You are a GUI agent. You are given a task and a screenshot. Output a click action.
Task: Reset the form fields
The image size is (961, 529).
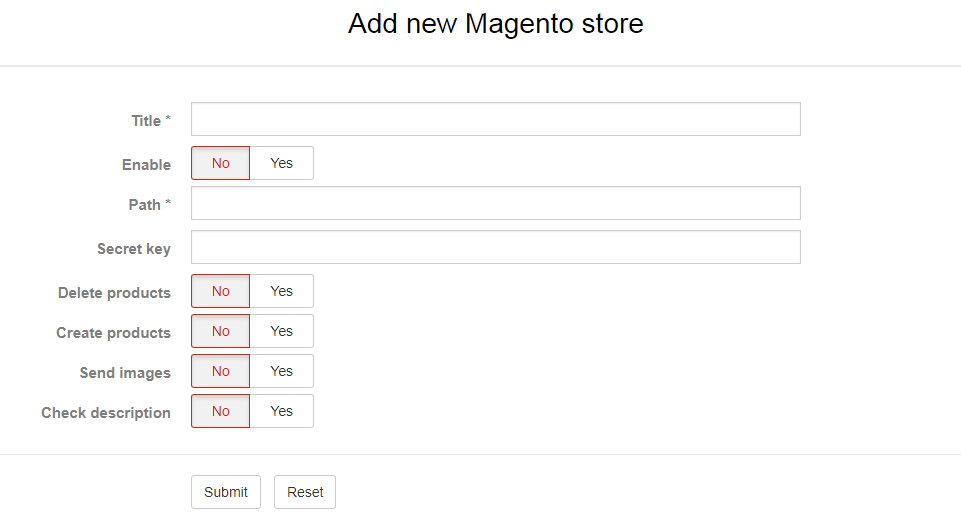tap(305, 492)
